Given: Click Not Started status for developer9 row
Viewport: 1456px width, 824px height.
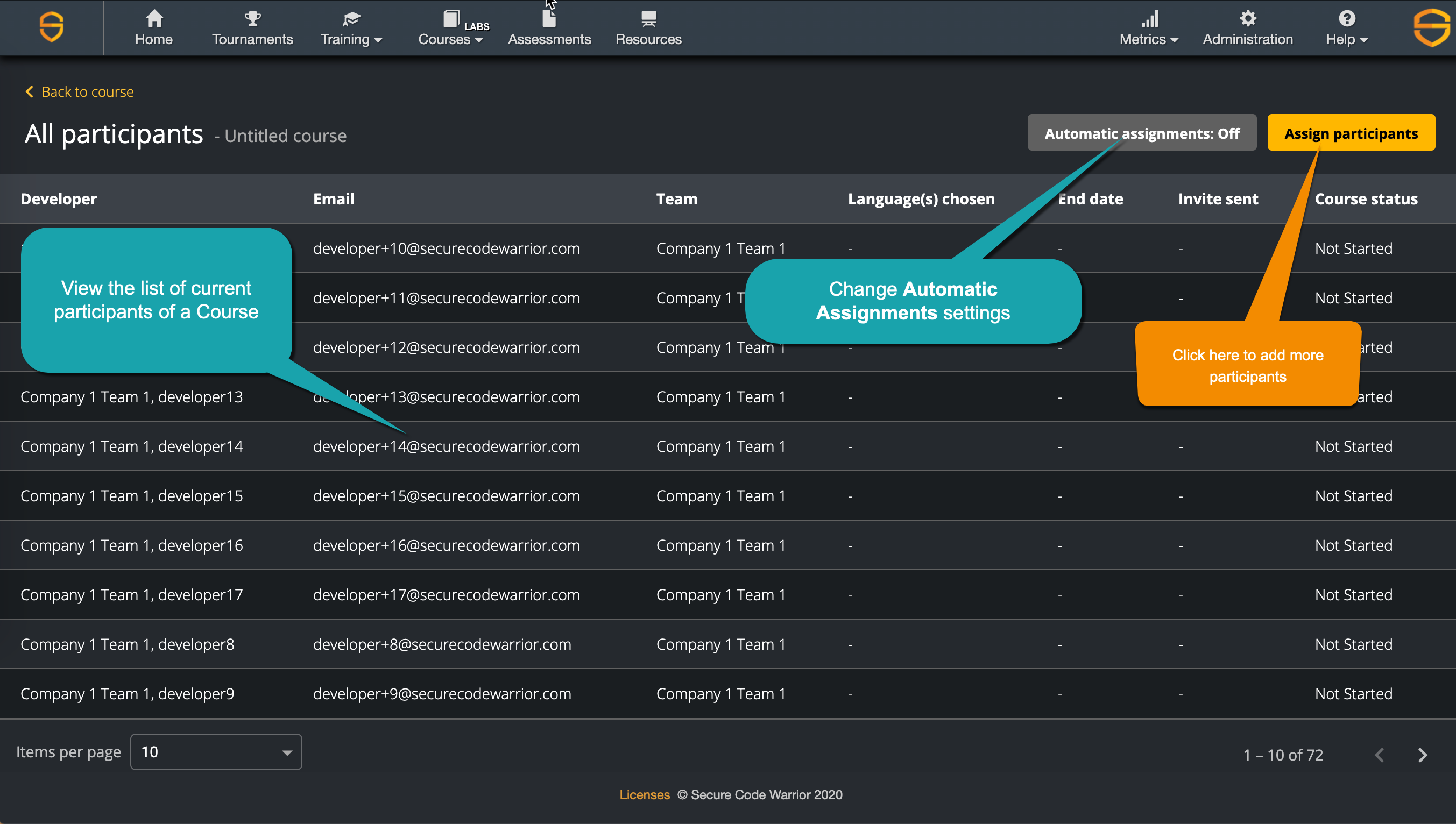Looking at the screenshot, I should point(1354,694).
